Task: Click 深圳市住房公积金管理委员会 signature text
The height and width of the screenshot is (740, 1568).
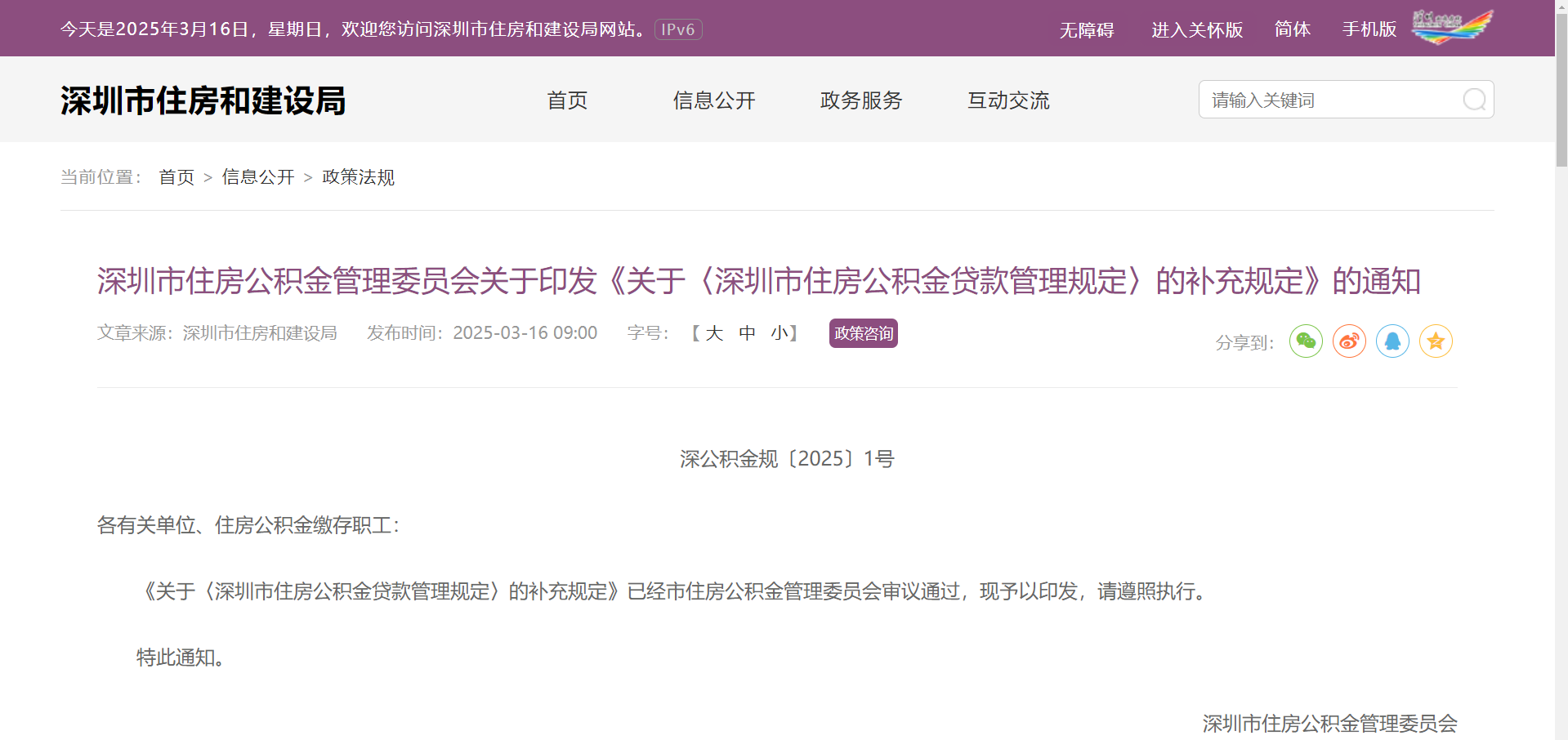Action: click(x=1329, y=724)
